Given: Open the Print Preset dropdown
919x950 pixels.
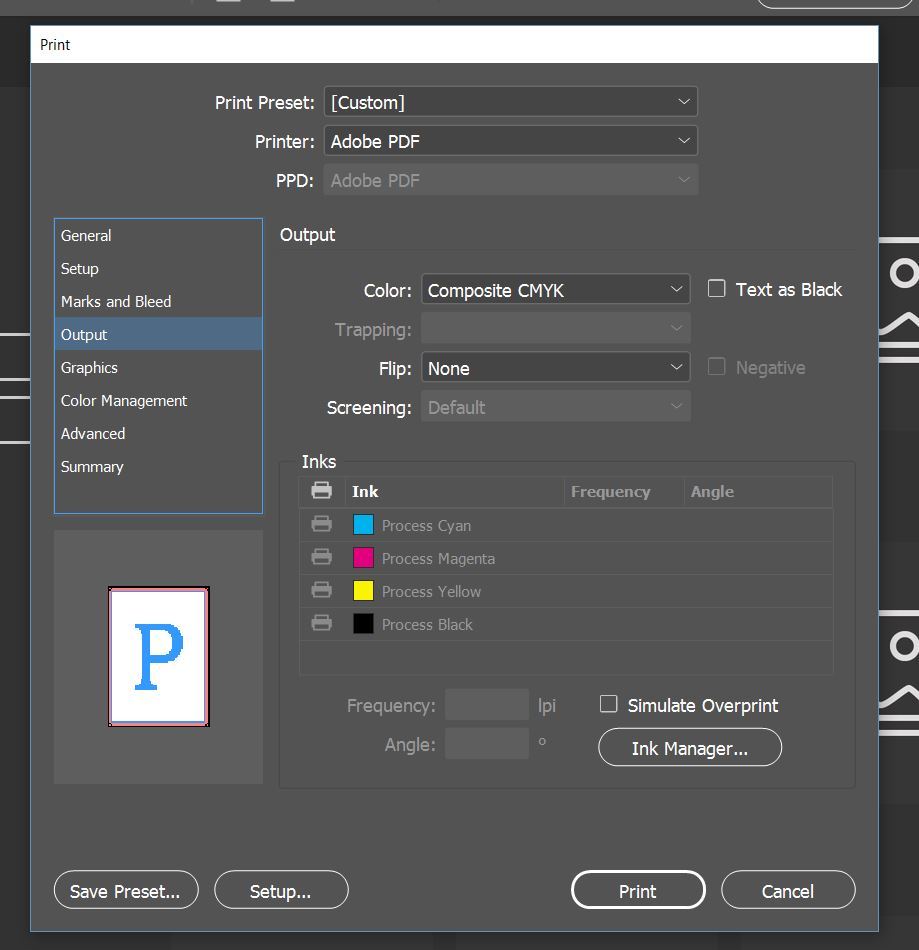Looking at the screenshot, I should pos(511,102).
